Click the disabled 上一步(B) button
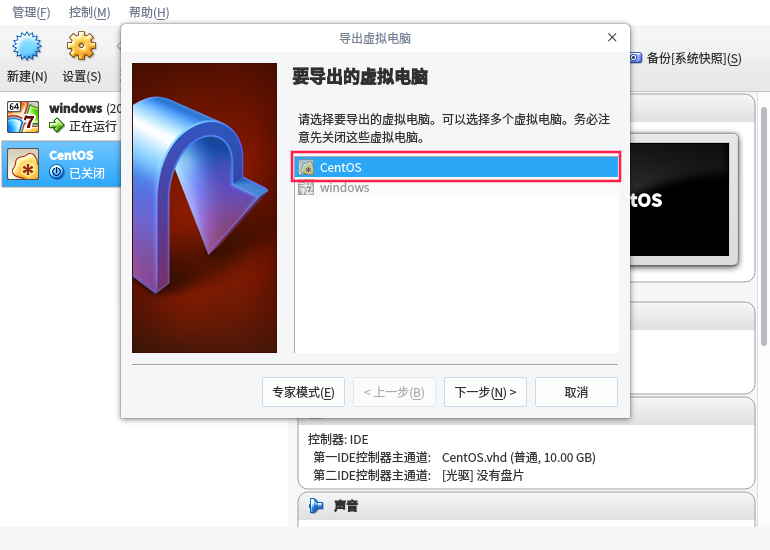770x550 pixels. pos(394,392)
